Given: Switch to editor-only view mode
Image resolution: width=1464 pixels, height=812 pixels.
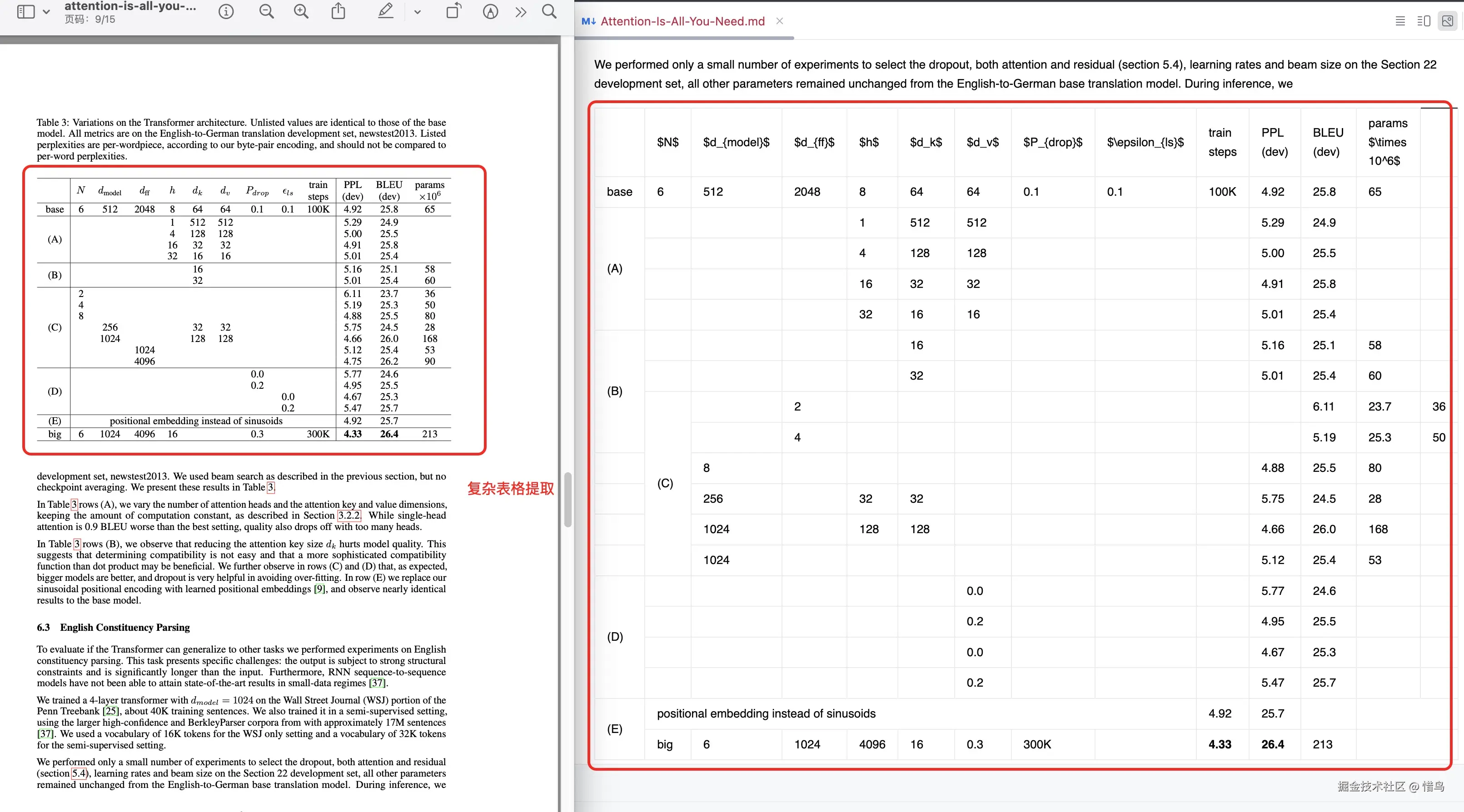Looking at the screenshot, I should coord(1400,21).
